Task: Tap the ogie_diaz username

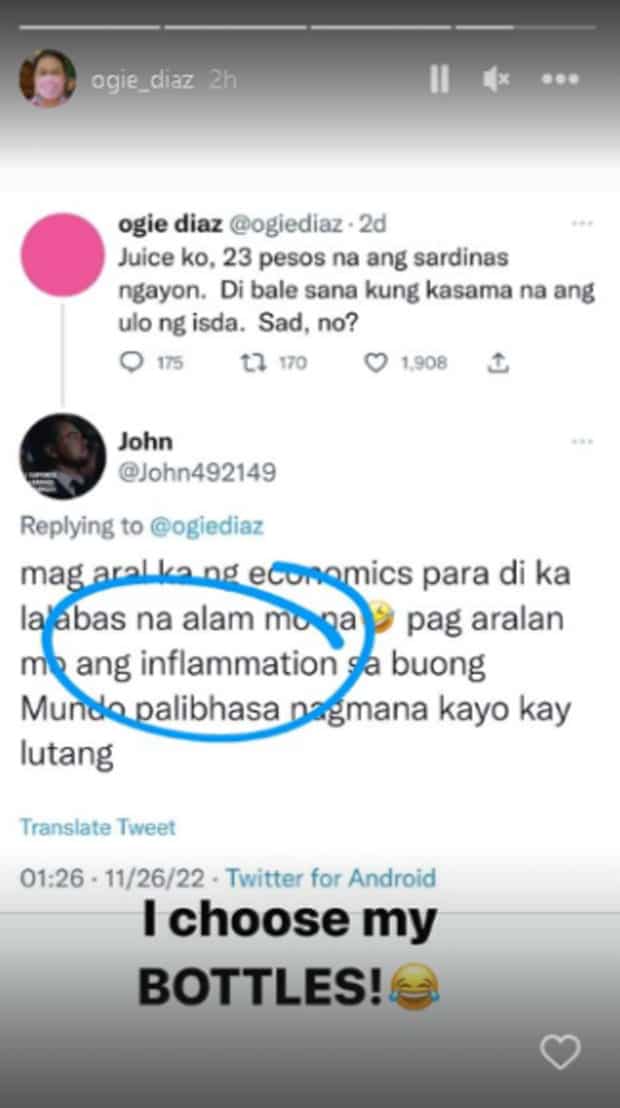Action: click(142, 80)
